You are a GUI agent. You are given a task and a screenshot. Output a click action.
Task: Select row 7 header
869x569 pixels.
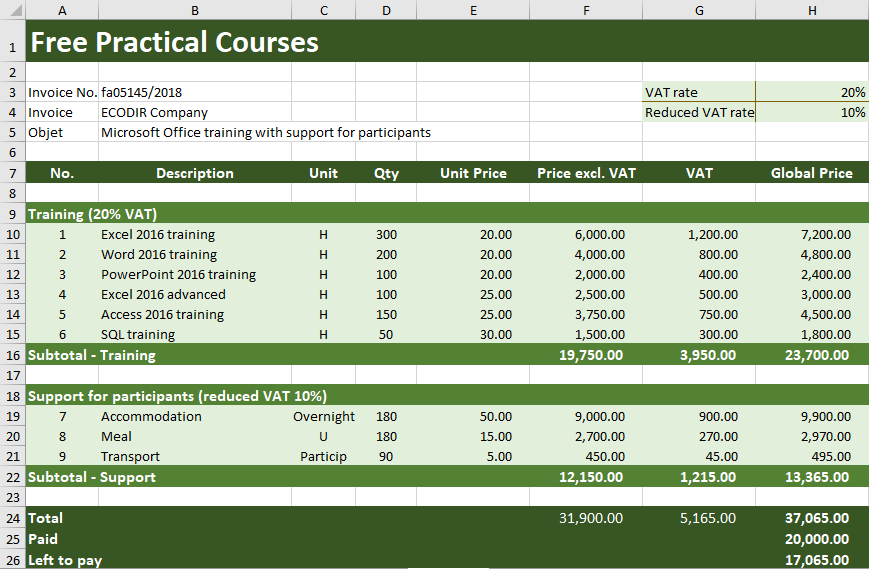13,173
